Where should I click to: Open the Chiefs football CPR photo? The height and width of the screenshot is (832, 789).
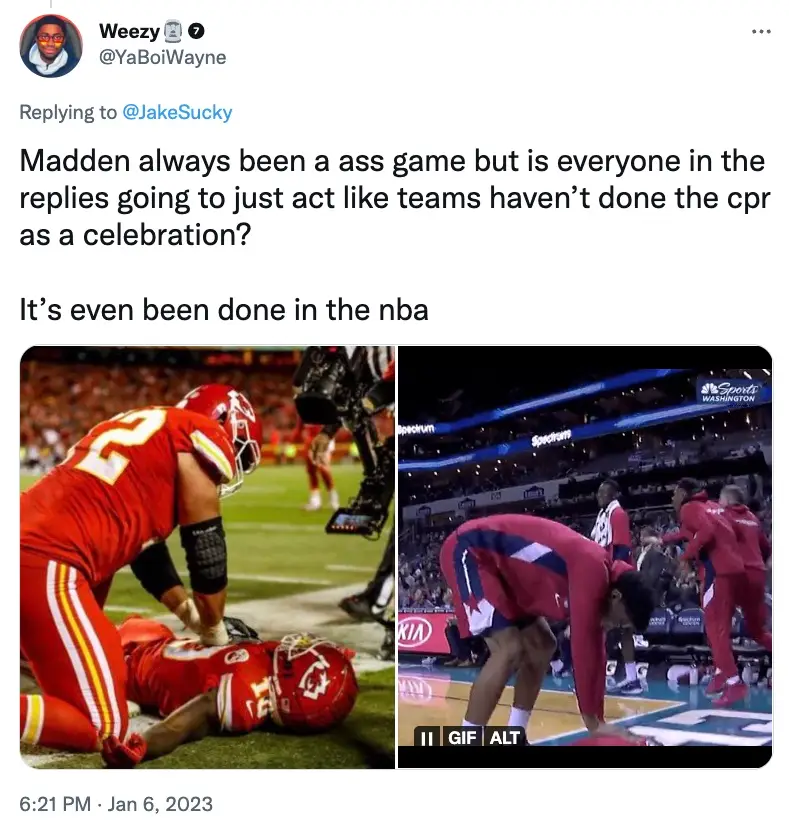[x=207, y=557]
